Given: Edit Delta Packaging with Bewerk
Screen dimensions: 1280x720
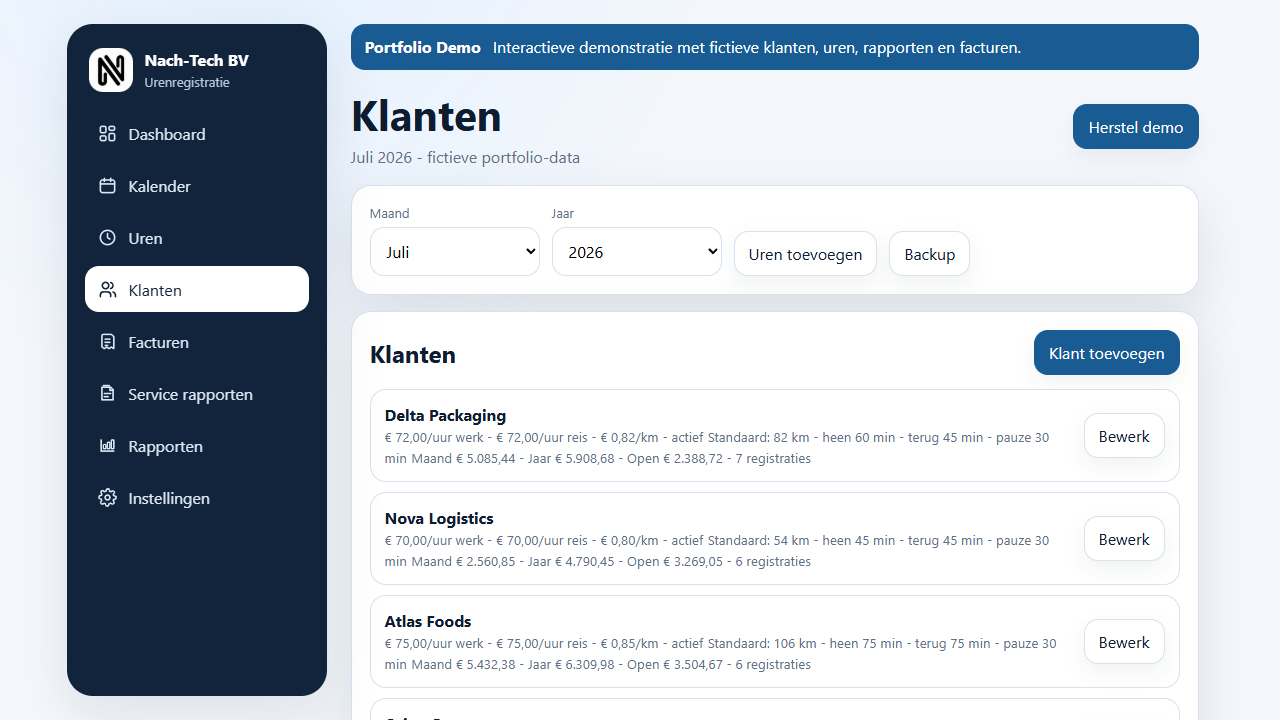Looking at the screenshot, I should tap(1124, 436).
